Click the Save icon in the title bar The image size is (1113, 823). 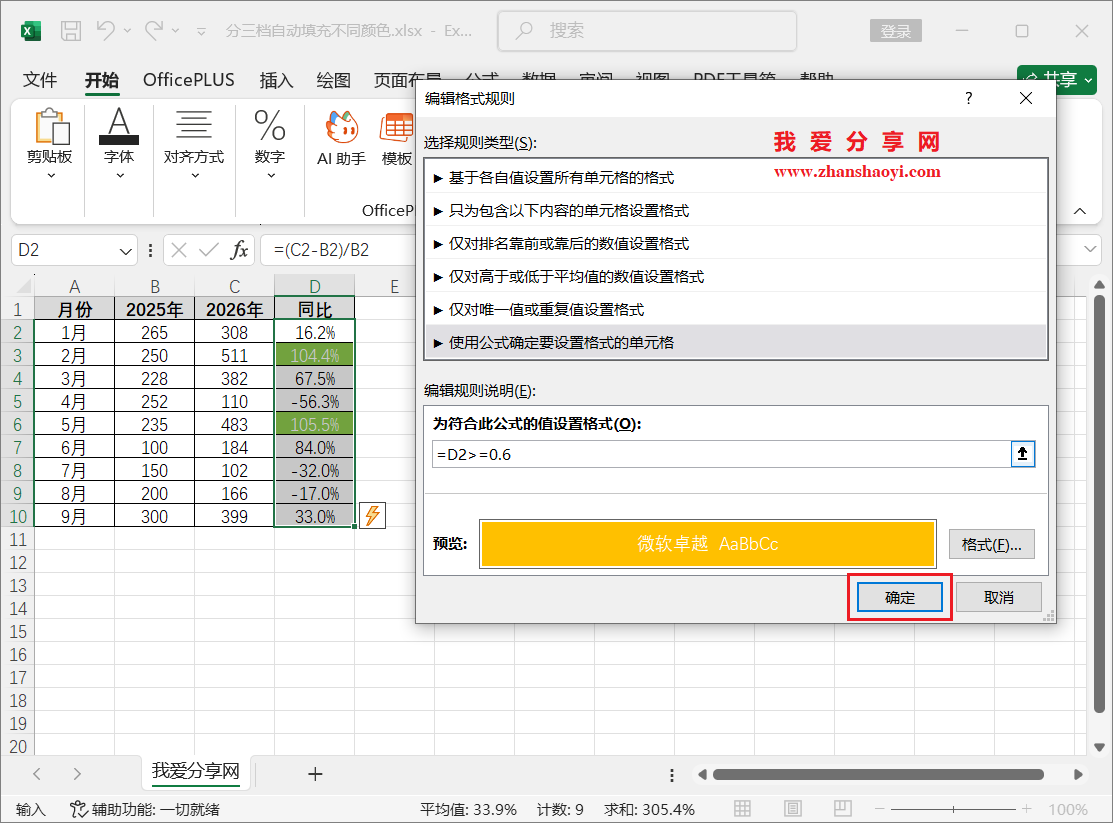click(x=71, y=31)
